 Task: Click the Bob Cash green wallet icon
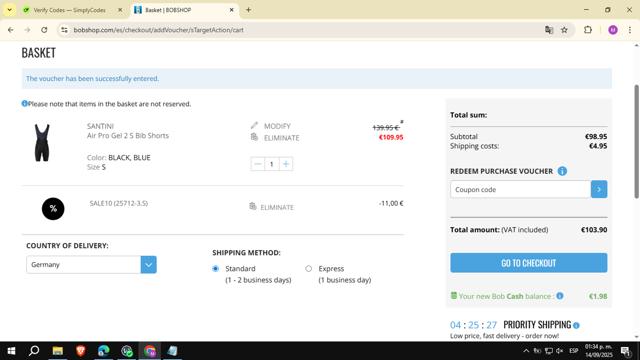coord(453,296)
